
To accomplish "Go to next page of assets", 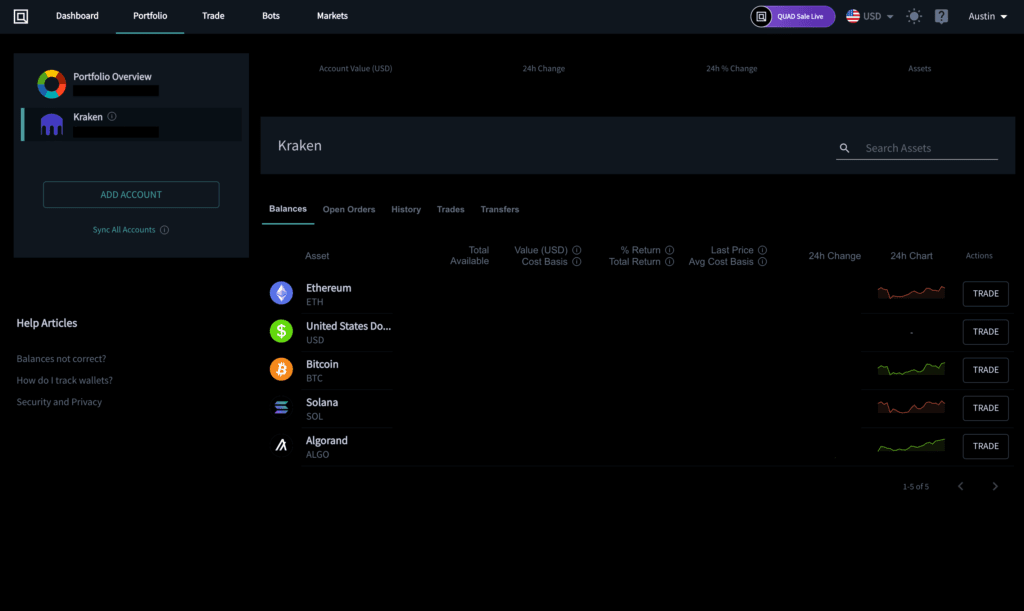I will click(x=994, y=486).
